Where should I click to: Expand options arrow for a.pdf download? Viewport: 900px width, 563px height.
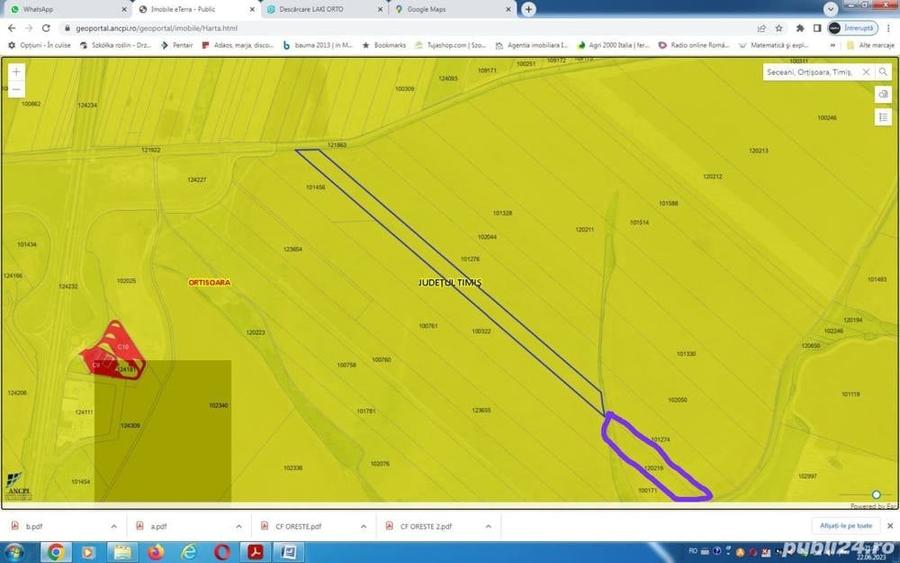pyautogui.click(x=239, y=526)
